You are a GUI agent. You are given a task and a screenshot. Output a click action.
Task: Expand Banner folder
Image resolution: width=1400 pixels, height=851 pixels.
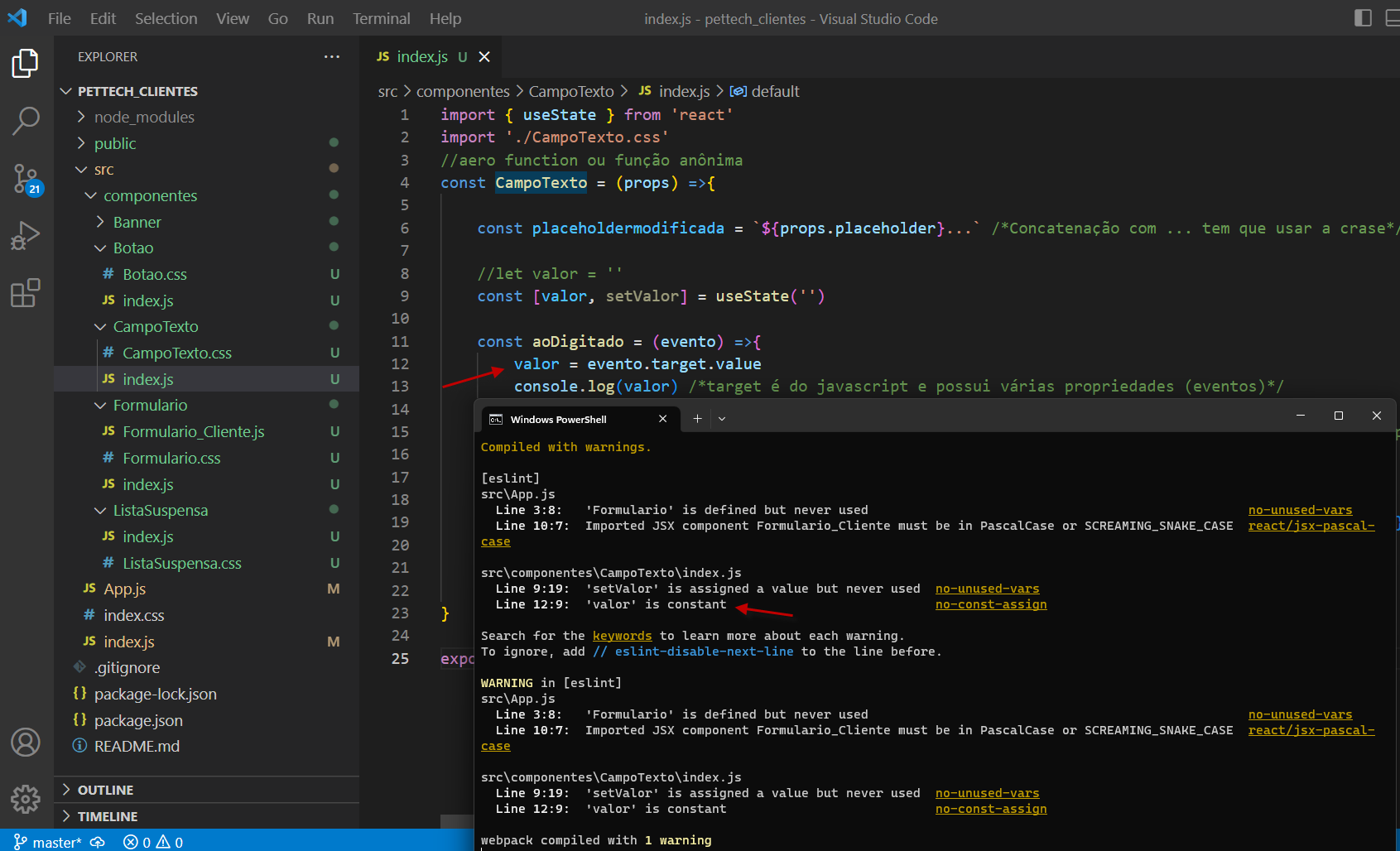[137, 222]
